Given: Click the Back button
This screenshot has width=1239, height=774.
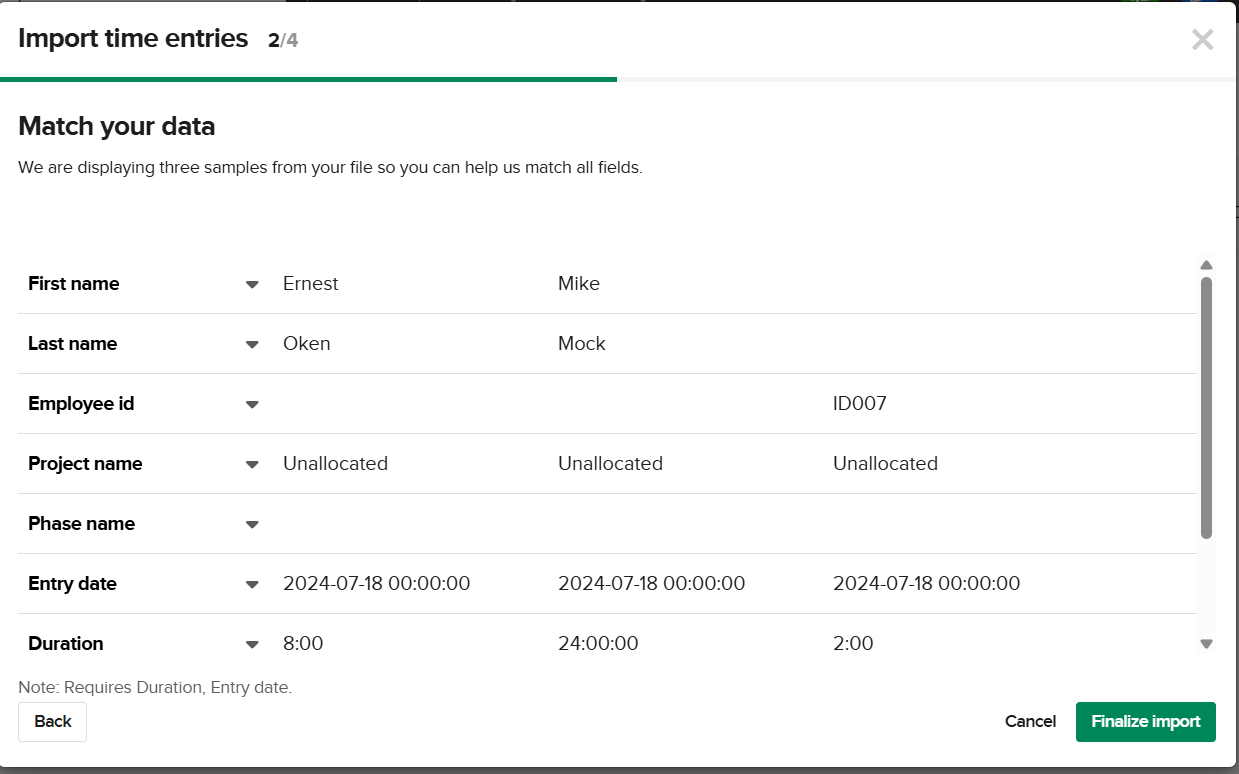Looking at the screenshot, I should (x=52, y=721).
